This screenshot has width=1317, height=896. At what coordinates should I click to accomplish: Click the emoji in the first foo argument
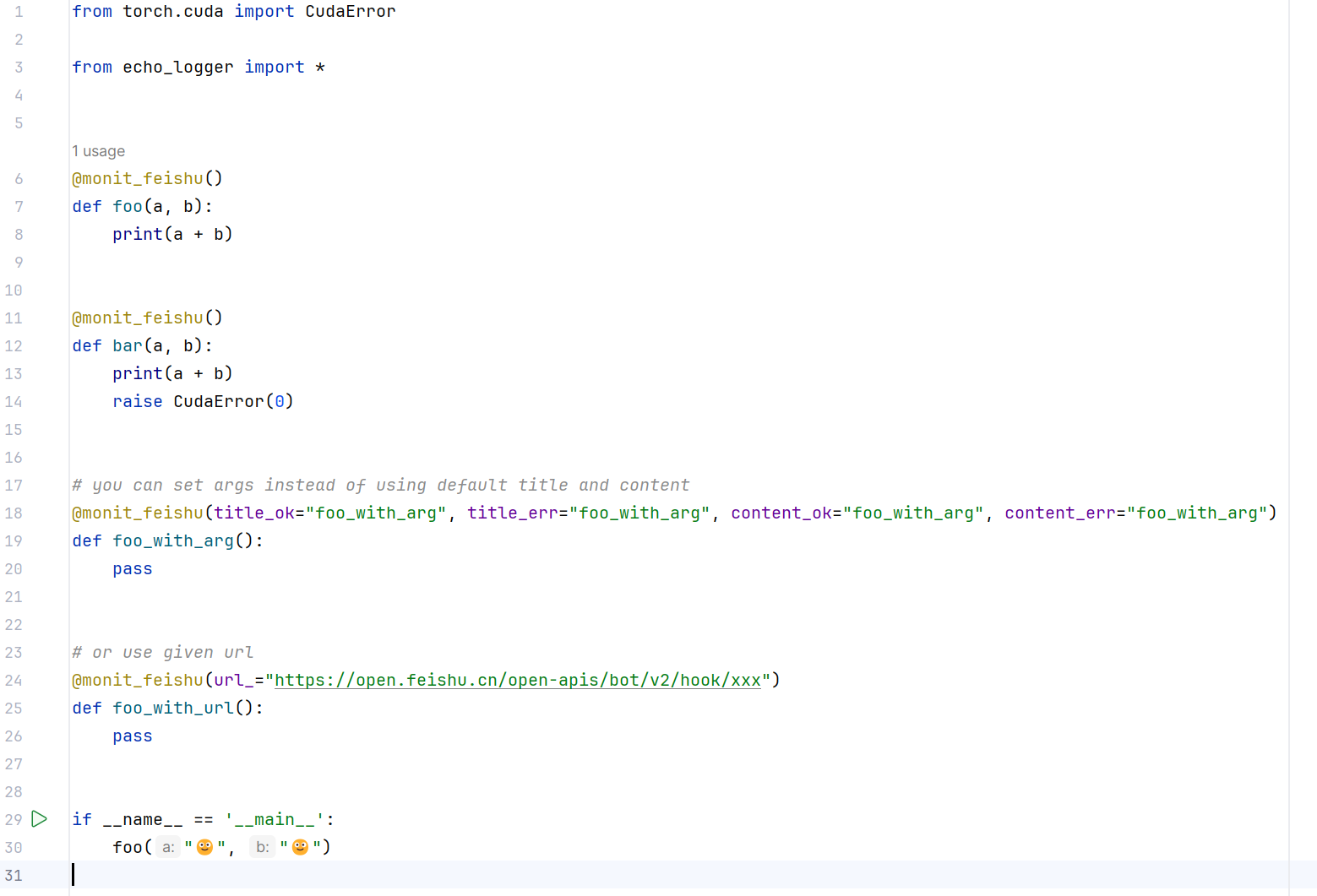click(x=204, y=847)
